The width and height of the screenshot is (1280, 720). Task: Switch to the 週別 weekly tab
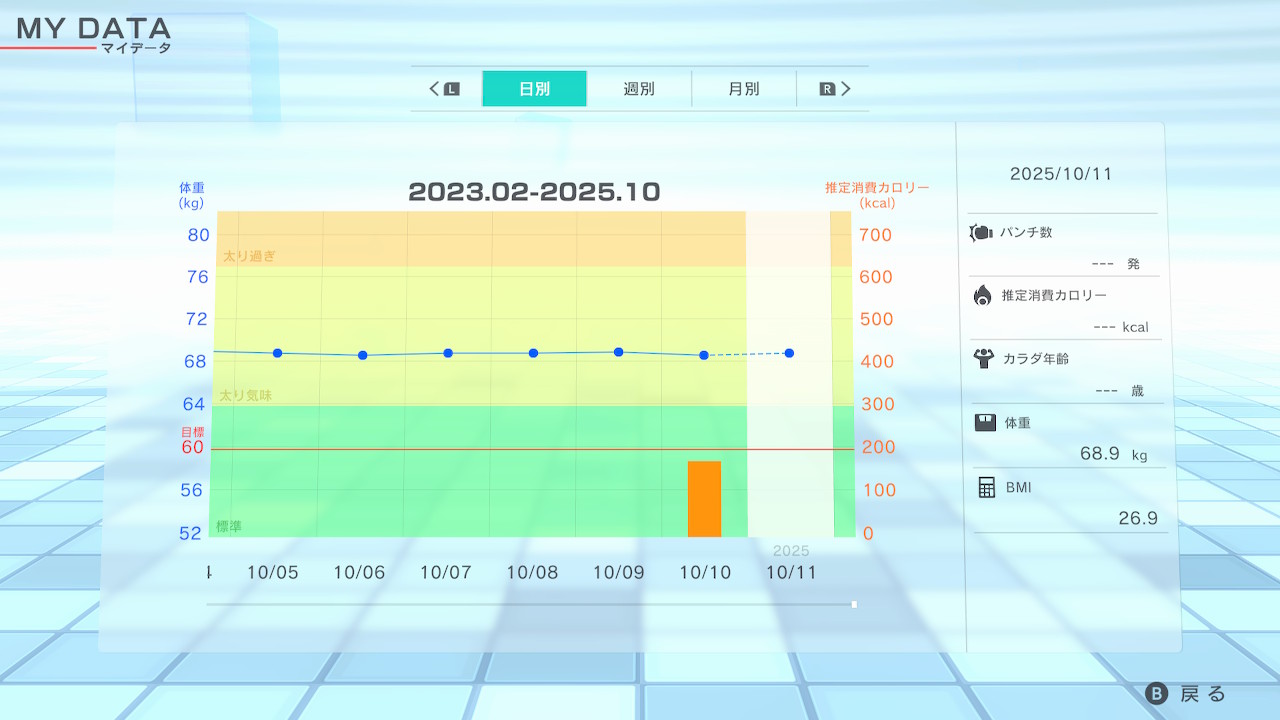tap(639, 89)
